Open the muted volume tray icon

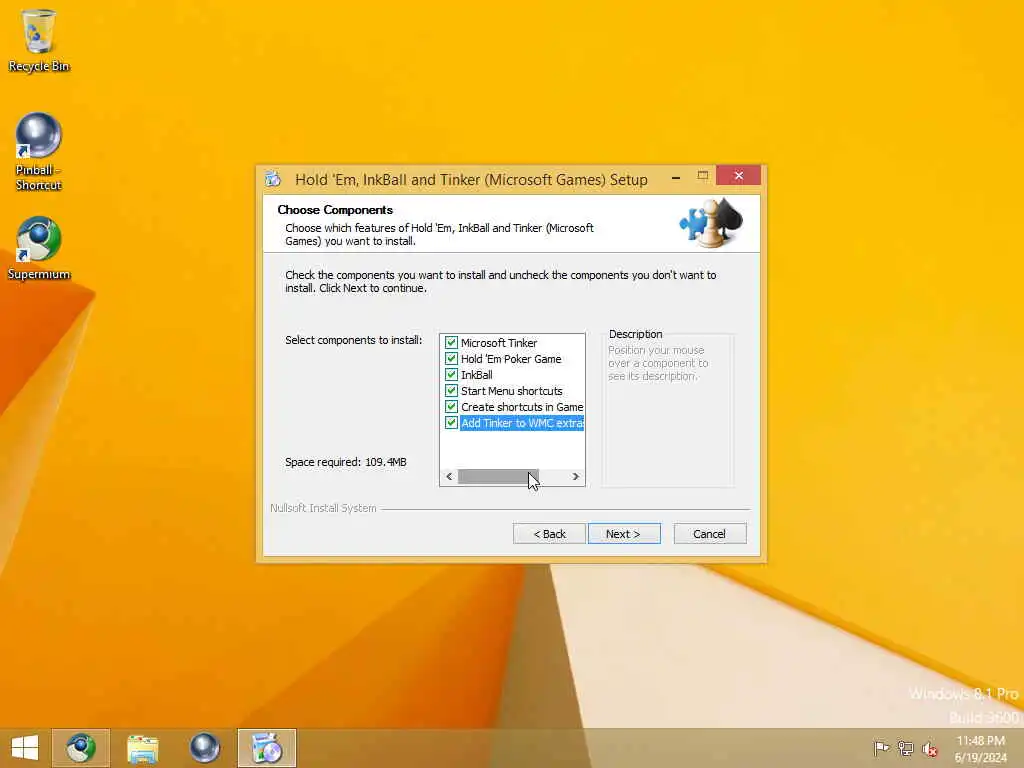pyautogui.click(x=930, y=748)
